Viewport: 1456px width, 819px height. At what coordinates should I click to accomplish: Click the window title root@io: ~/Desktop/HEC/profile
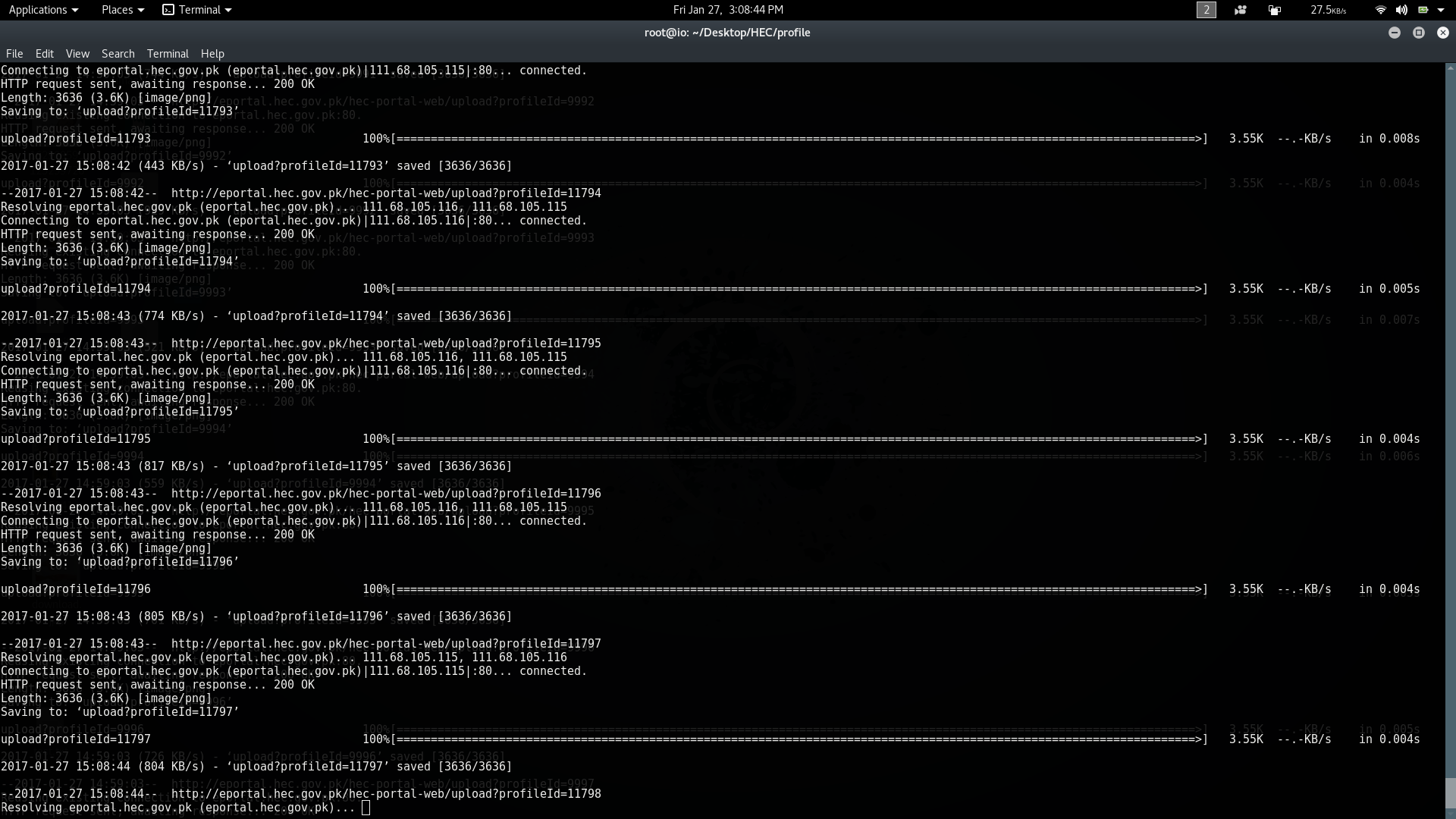[727, 33]
